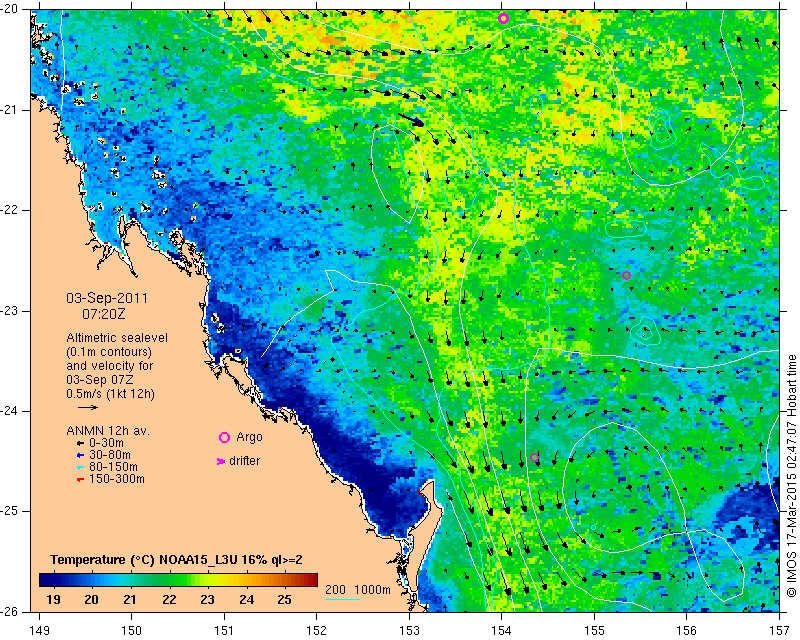Select the Argo float marker near latitude -20
800x640 pixels.
(503, 19)
